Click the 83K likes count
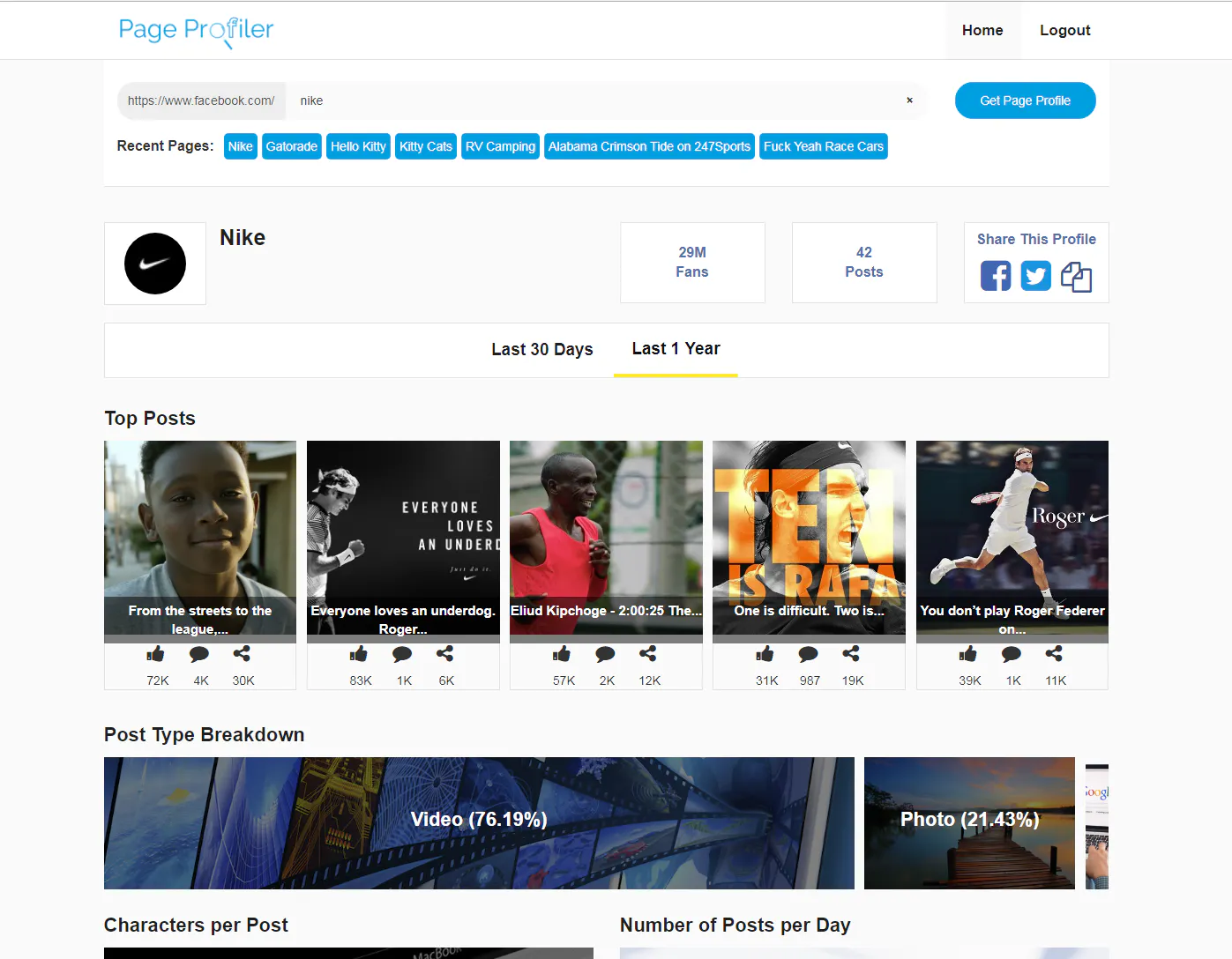Screen dimensions: 1232x959 pos(361,680)
